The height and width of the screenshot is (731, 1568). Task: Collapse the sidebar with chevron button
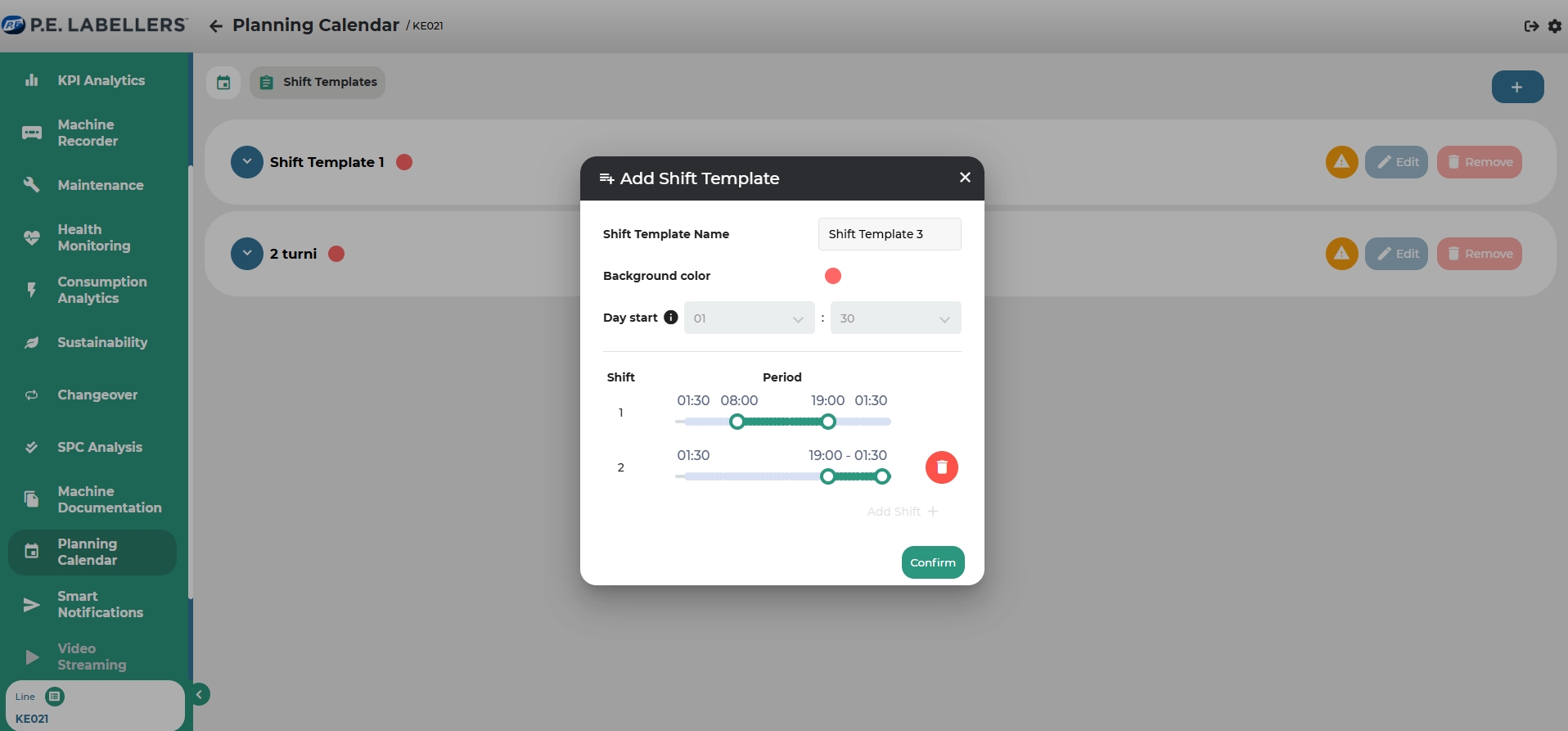(199, 694)
